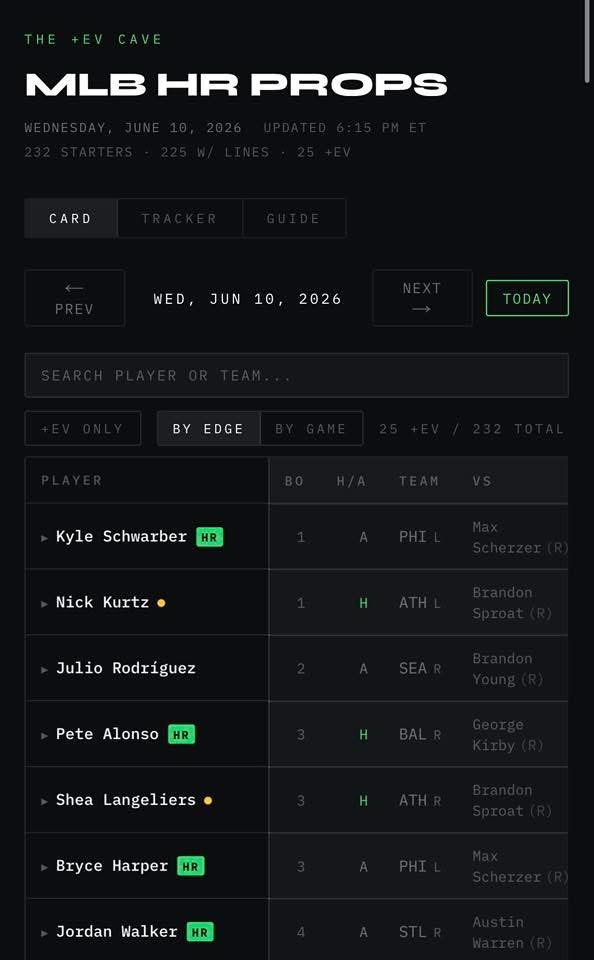Click the yellow dot beside Nick Kurtz
Image resolution: width=594 pixels, height=960 pixels.
(161, 602)
